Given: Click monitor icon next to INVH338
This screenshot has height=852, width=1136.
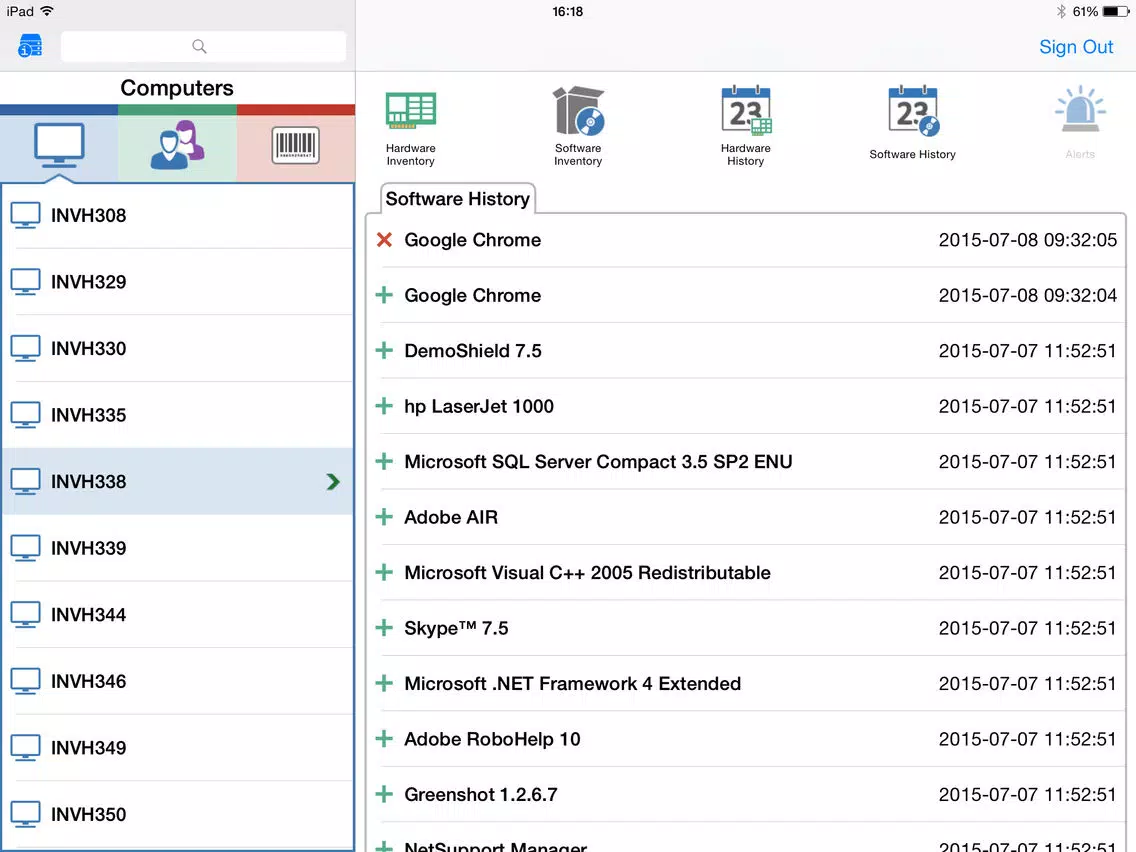Looking at the screenshot, I should point(25,482).
